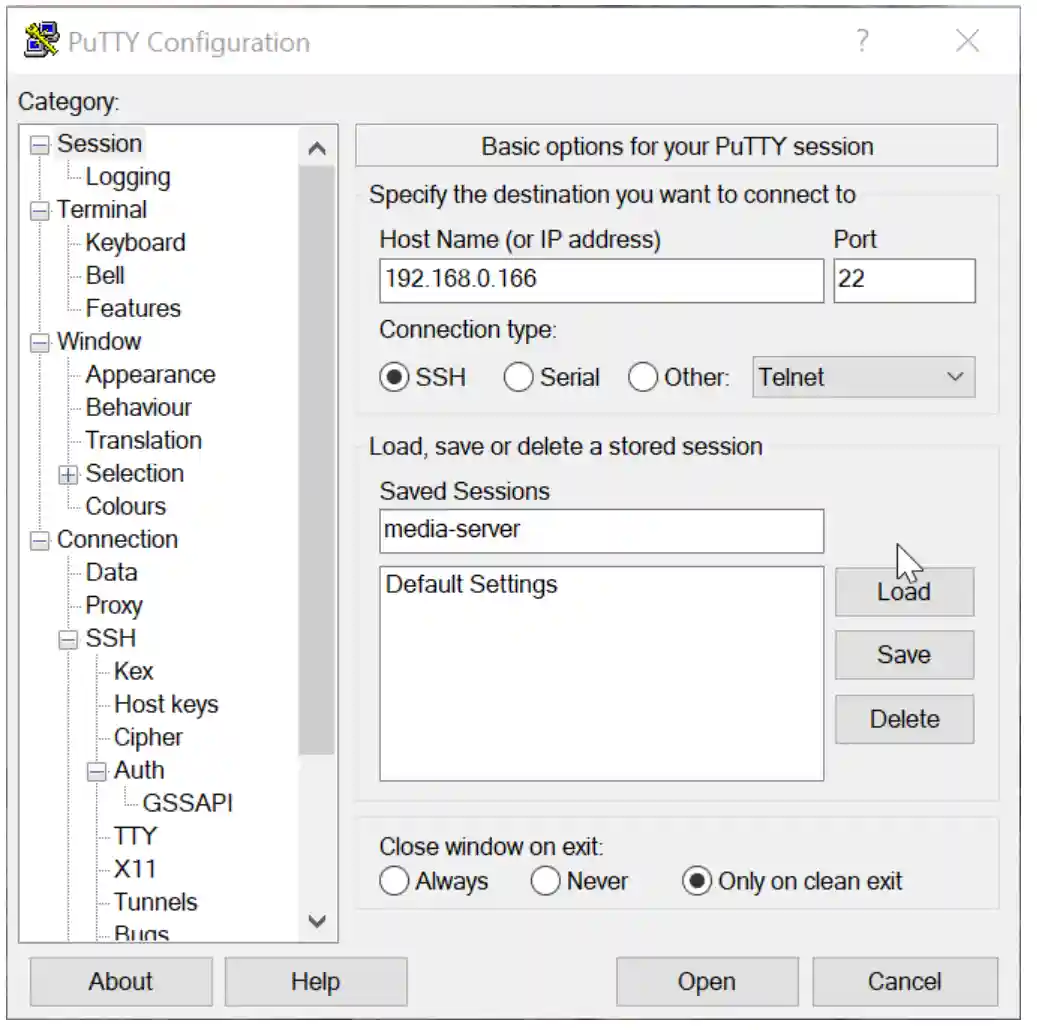Select the Colours category
The image size is (1037, 1030).
click(x=126, y=506)
